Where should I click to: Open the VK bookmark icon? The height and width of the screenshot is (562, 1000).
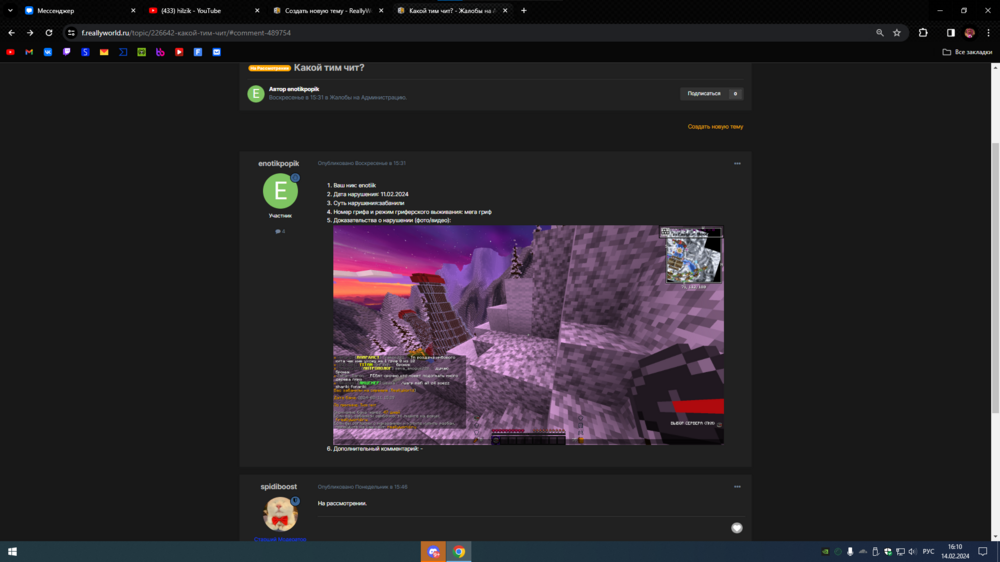pyautogui.click(x=48, y=52)
